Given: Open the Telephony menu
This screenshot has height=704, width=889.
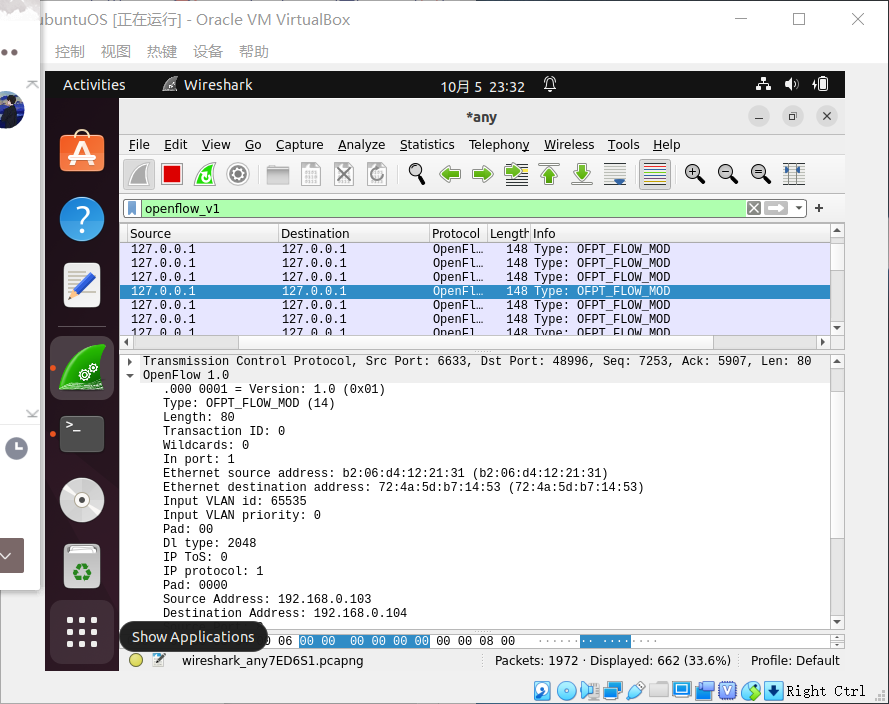Looking at the screenshot, I should pos(499,145).
